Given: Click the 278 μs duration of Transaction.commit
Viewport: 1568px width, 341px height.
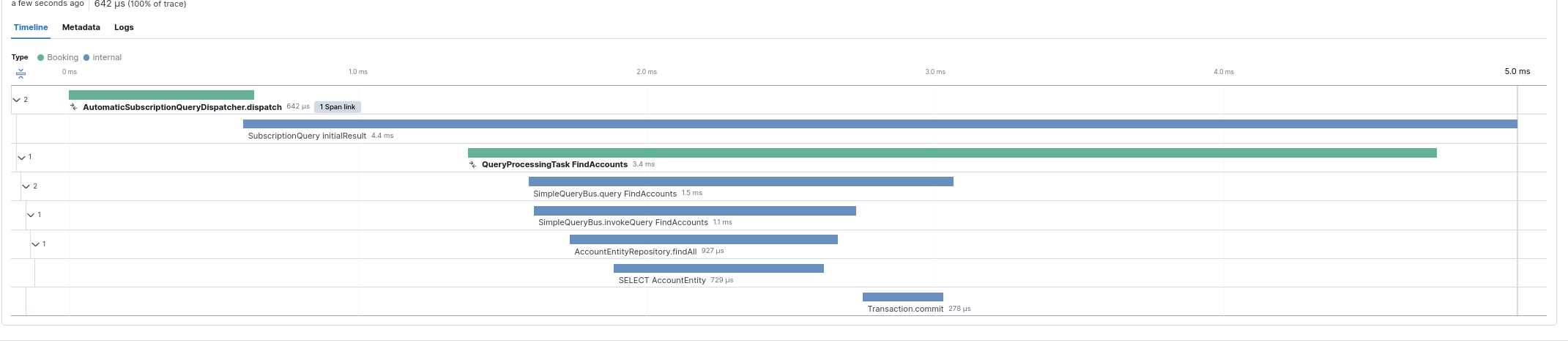Looking at the screenshot, I should 959,309.
